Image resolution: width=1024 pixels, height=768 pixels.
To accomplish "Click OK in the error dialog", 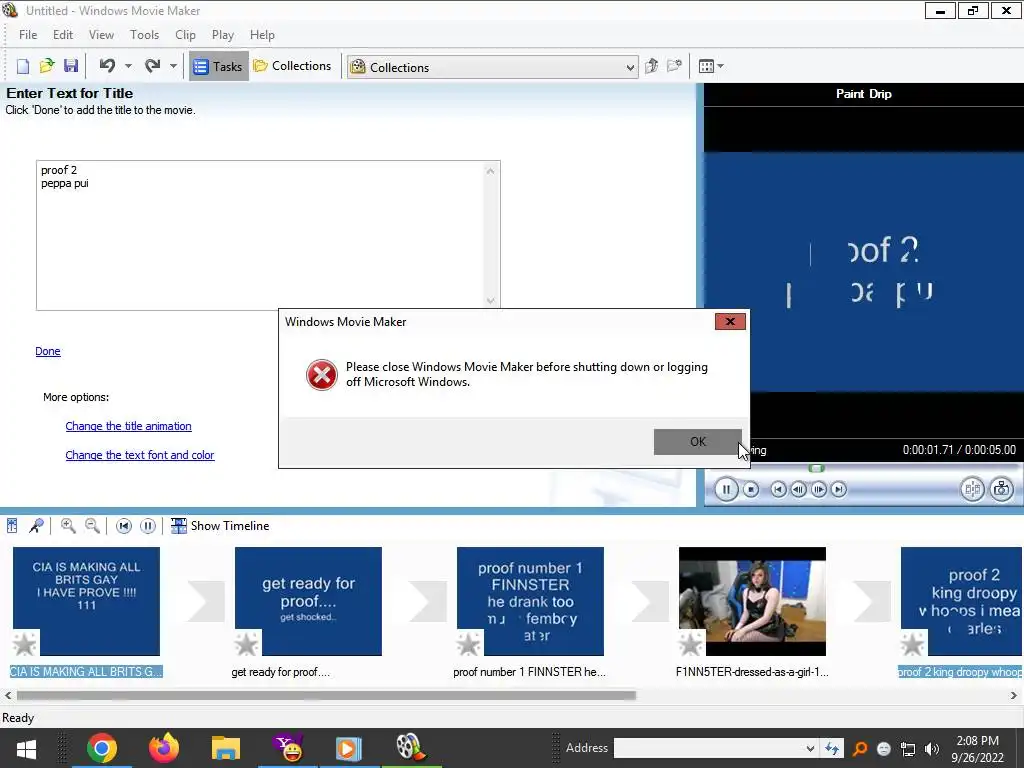I will (697, 441).
